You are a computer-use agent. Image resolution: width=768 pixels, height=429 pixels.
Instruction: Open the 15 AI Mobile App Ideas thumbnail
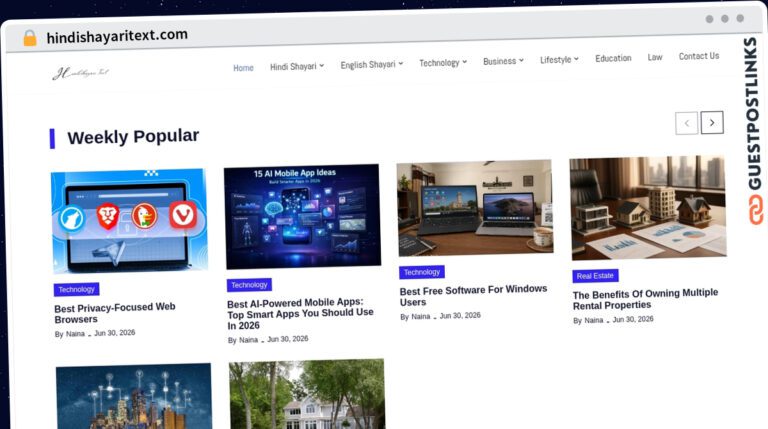click(x=302, y=216)
